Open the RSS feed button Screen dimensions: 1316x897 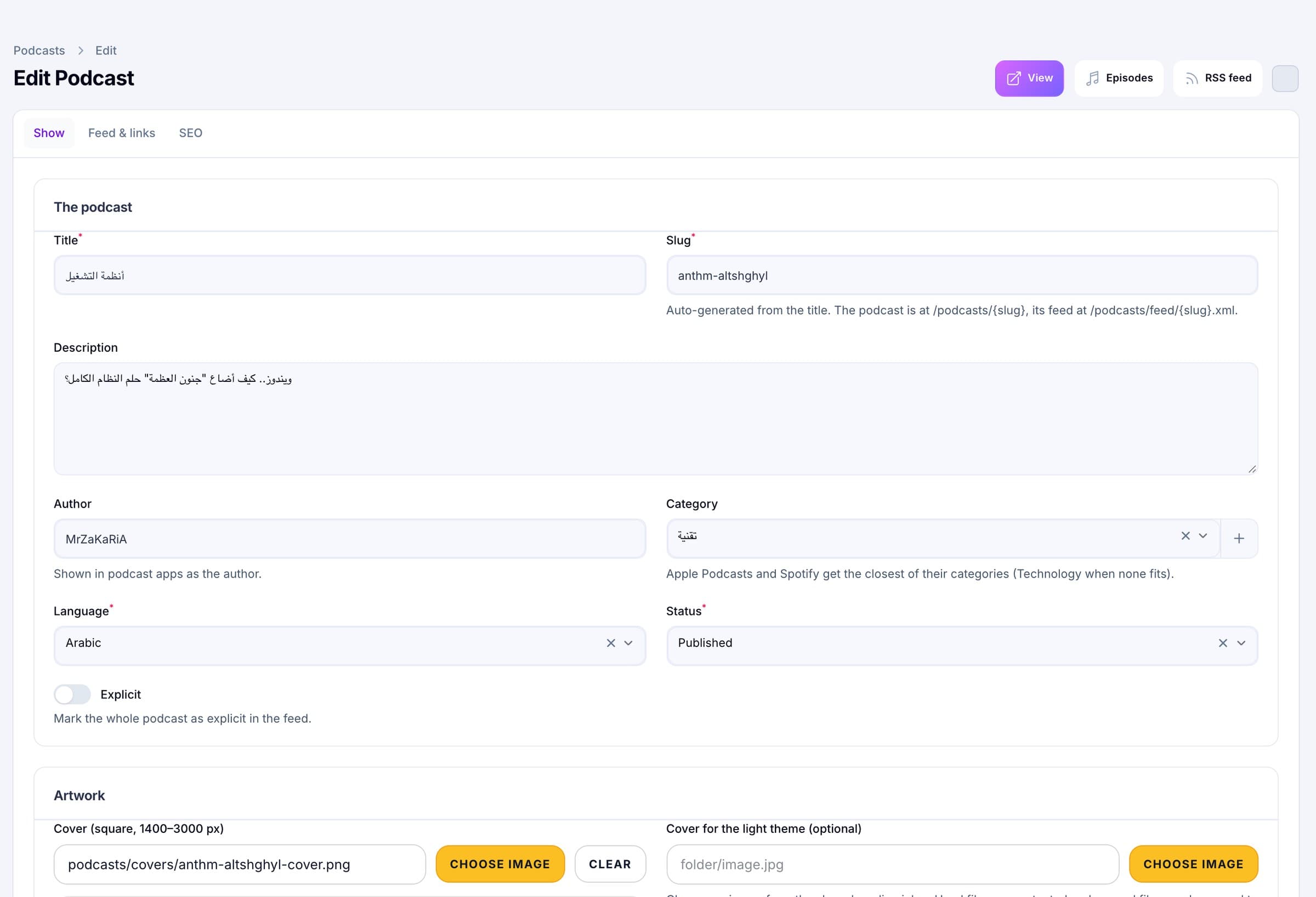[x=1217, y=78]
